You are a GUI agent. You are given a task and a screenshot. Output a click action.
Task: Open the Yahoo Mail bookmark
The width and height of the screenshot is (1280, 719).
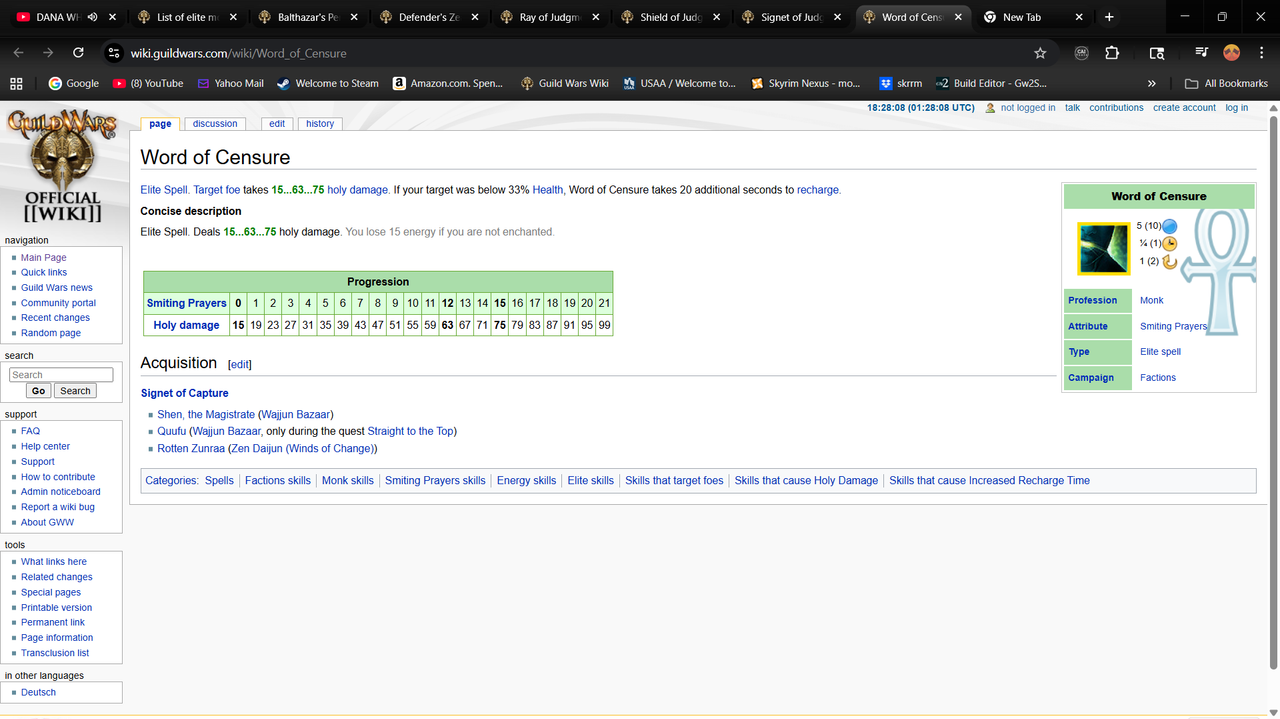231,83
